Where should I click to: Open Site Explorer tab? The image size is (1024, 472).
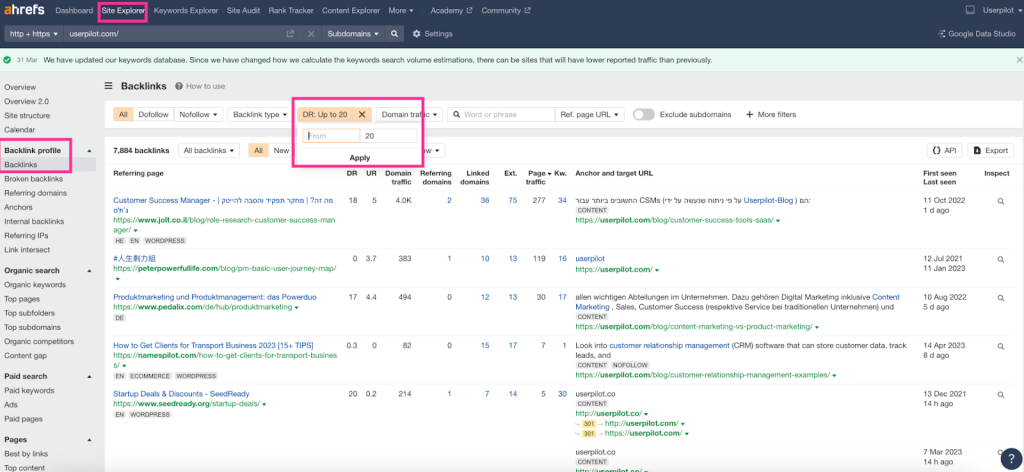coord(123,10)
